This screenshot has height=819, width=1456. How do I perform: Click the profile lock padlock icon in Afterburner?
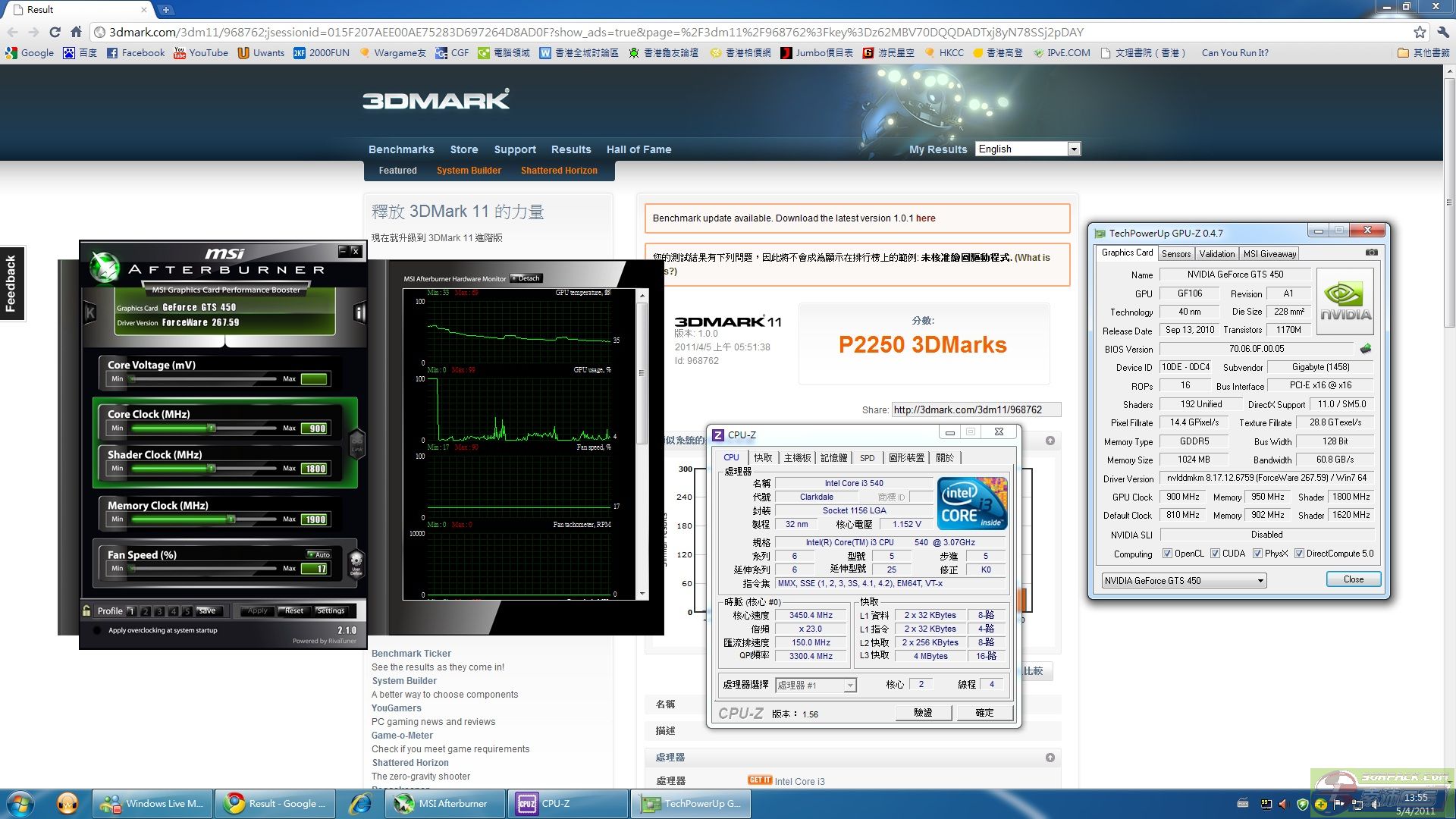87,610
